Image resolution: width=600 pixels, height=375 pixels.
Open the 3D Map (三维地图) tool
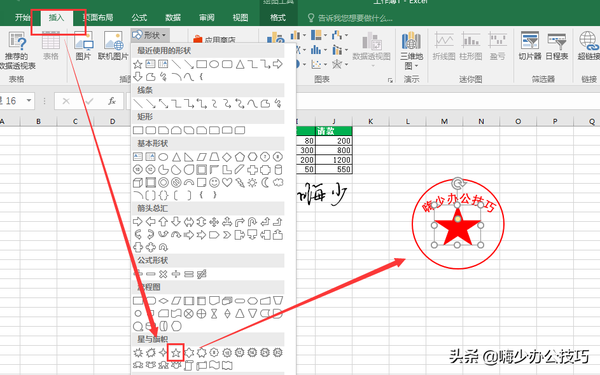(411, 51)
